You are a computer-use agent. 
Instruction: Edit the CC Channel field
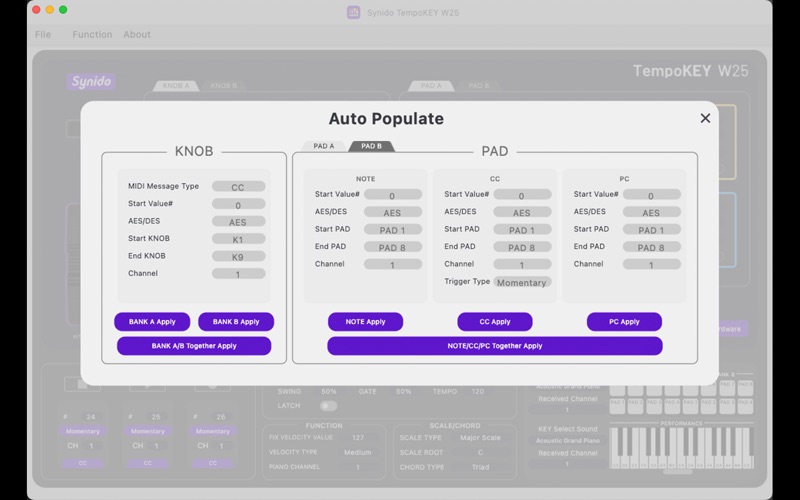click(522, 264)
